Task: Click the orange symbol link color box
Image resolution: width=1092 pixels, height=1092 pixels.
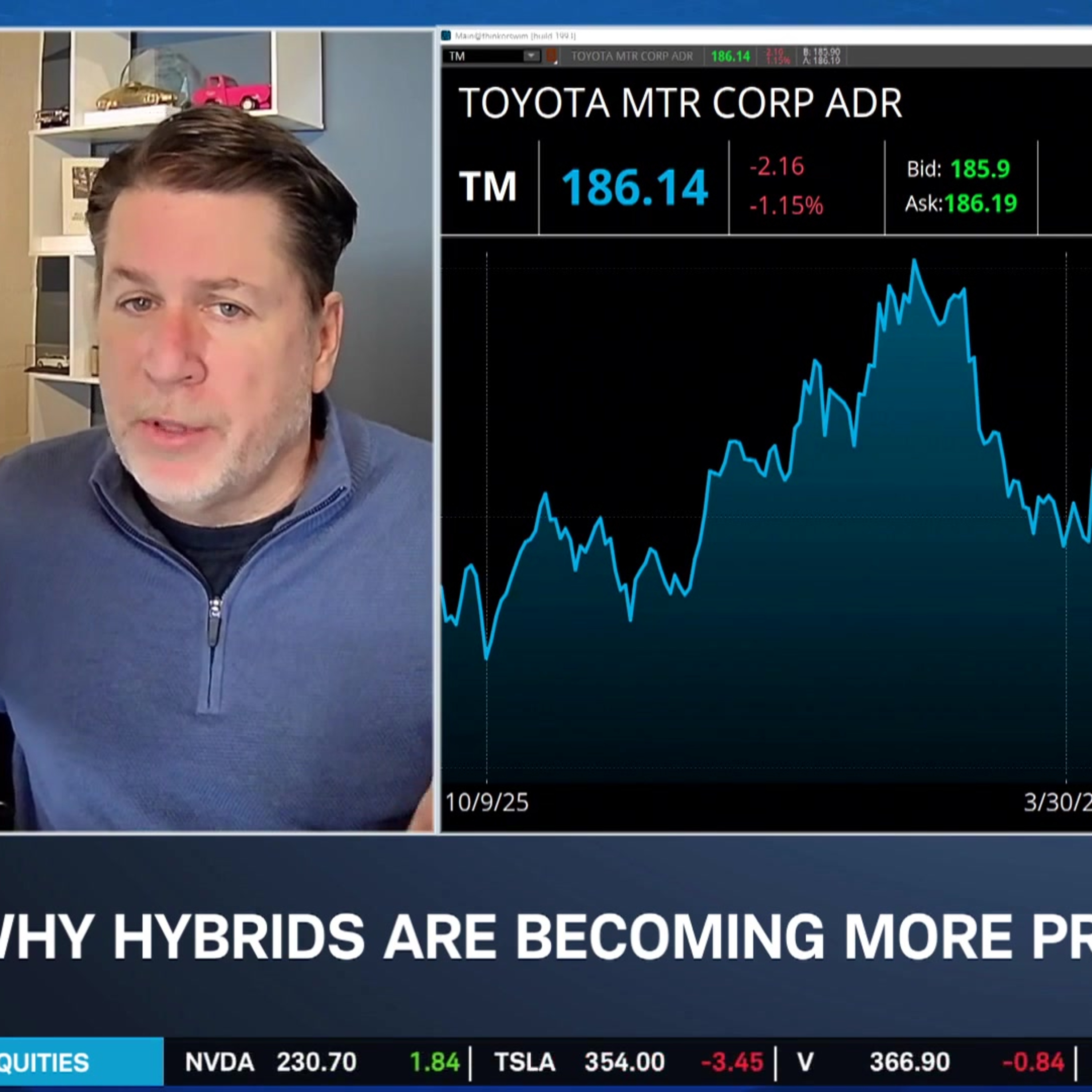Action: 551,56
